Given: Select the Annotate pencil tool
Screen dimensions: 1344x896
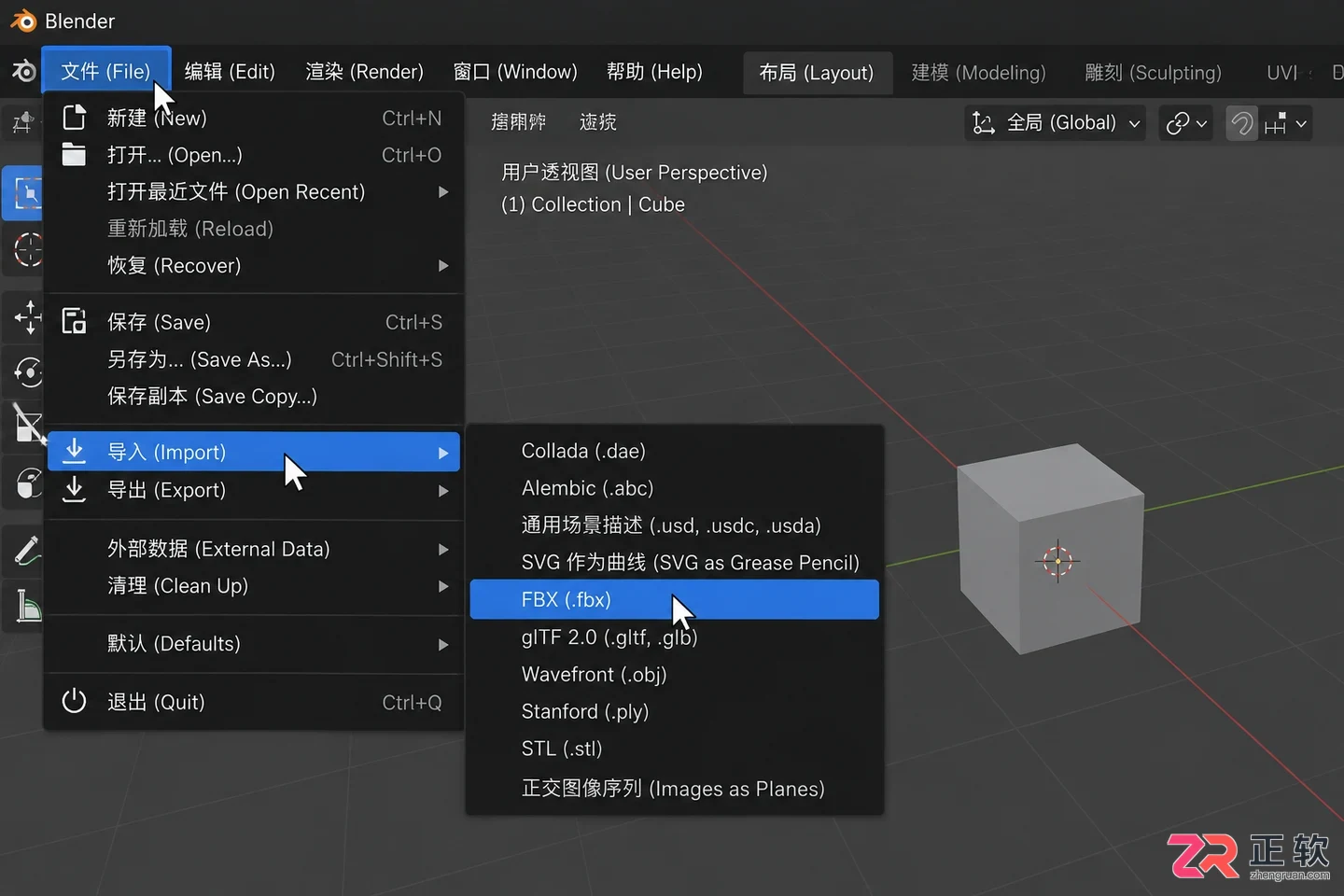Looking at the screenshot, I should pyautogui.click(x=28, y=551).
